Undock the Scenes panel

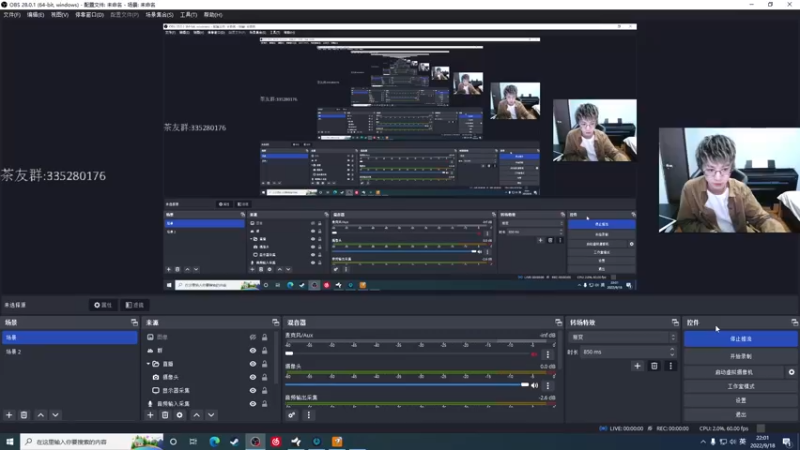pos(134,322)
